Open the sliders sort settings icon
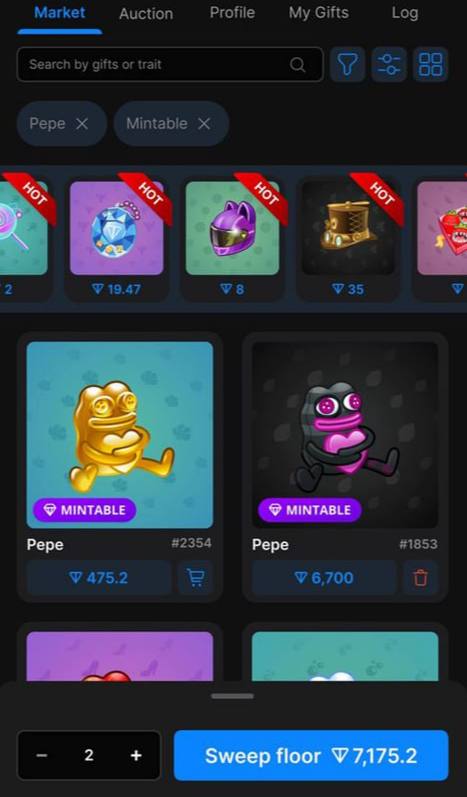This screenshot has width=467, height=797. 389,65
